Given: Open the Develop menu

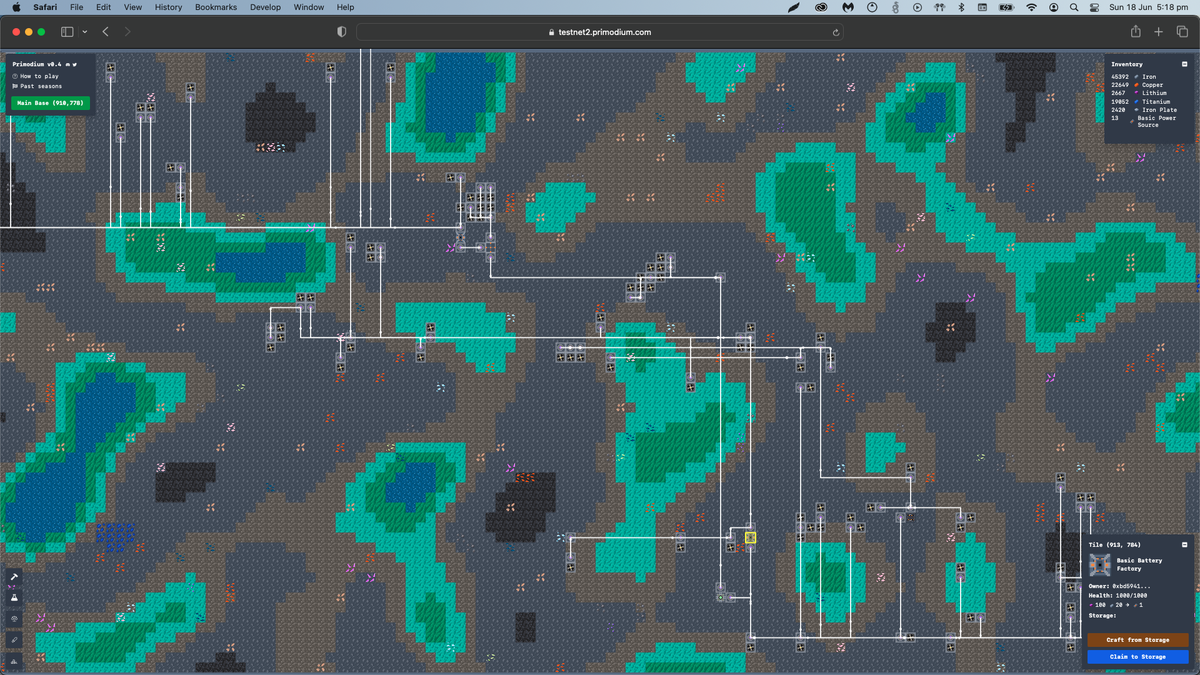Looking at the screenshot, I should point(265,7).
